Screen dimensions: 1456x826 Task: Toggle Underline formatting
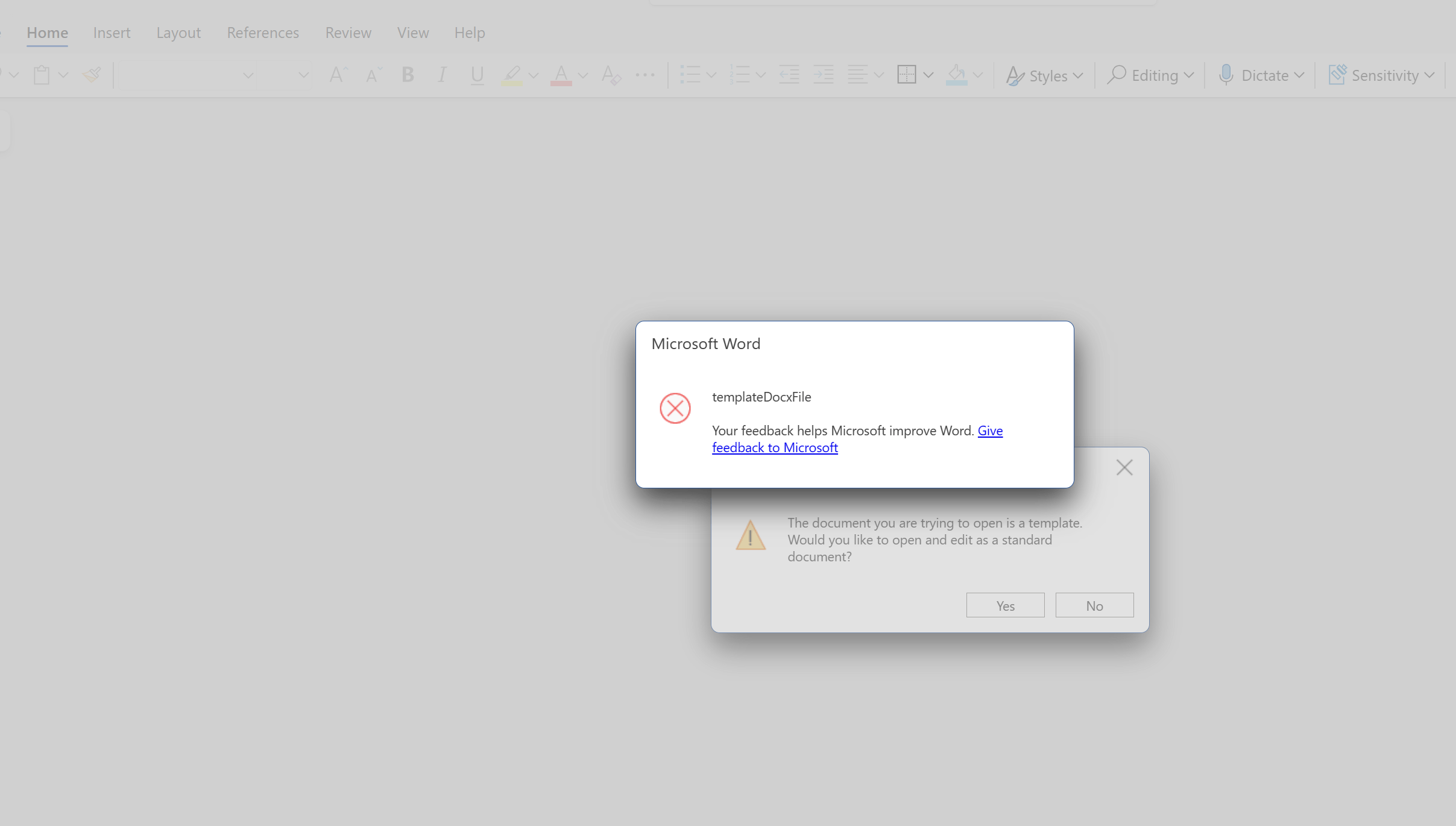click(x=477, y=75)
